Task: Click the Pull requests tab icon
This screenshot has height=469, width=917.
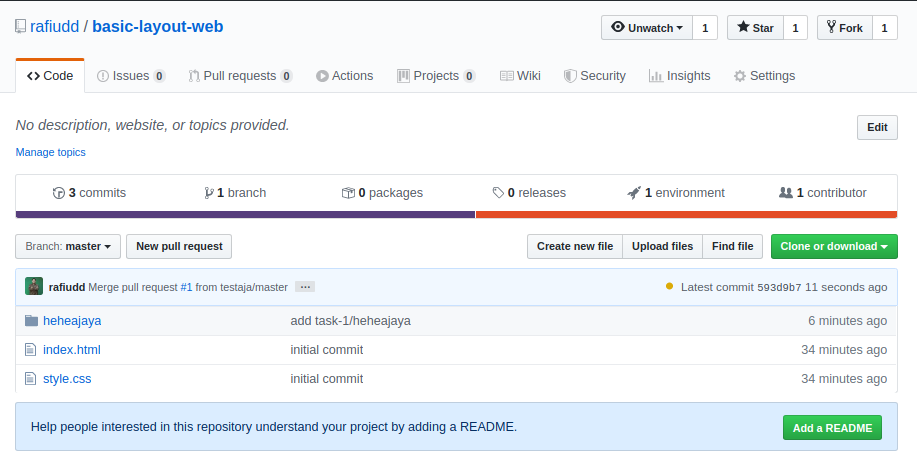Action: coord(194,76)
